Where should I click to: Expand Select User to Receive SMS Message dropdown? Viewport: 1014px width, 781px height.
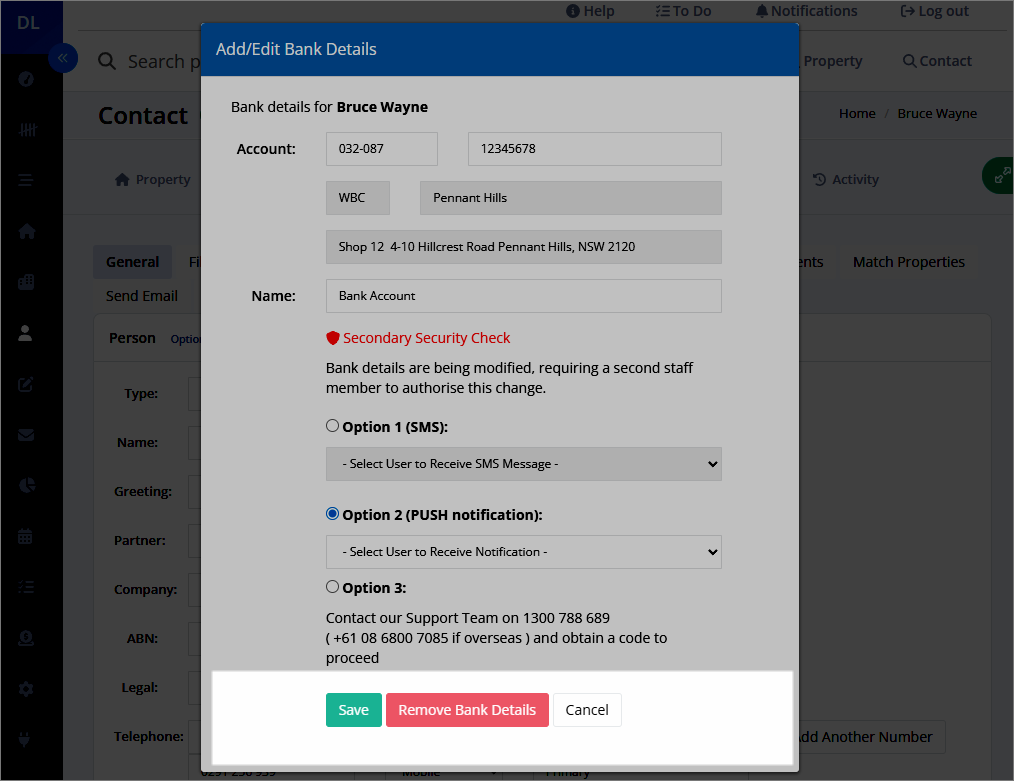point(524,464)
